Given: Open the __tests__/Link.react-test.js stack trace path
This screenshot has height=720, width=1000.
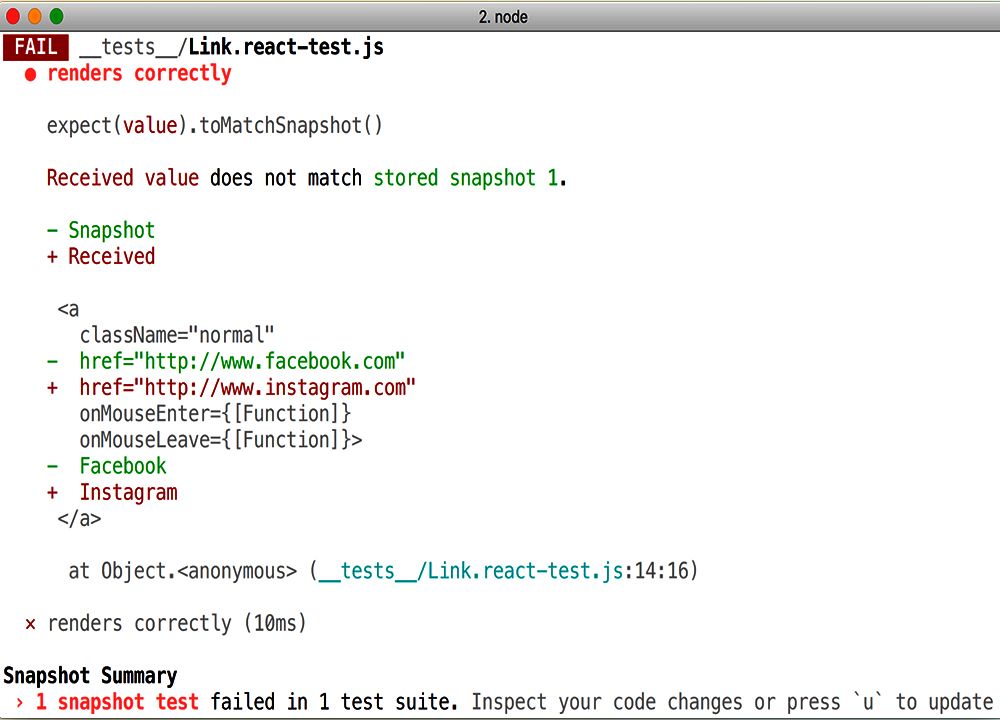Looking at the screenshot, I should pyautogui.click(x=471, y=571).
